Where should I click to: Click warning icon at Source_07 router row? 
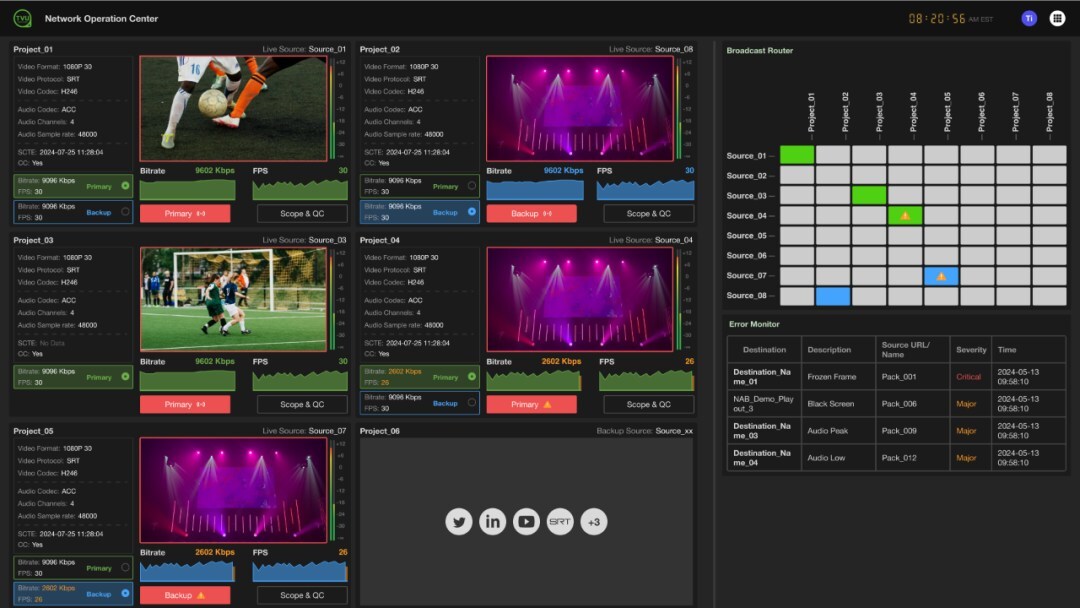941,275
